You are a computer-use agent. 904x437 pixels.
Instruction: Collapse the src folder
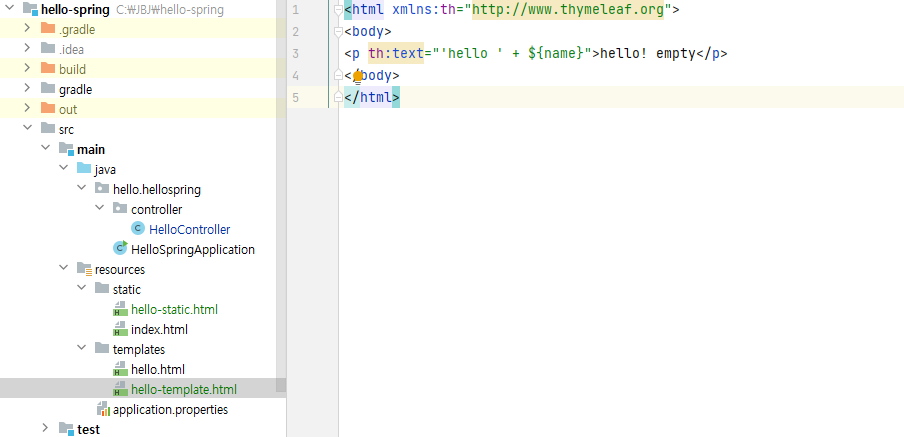[27, 129]
